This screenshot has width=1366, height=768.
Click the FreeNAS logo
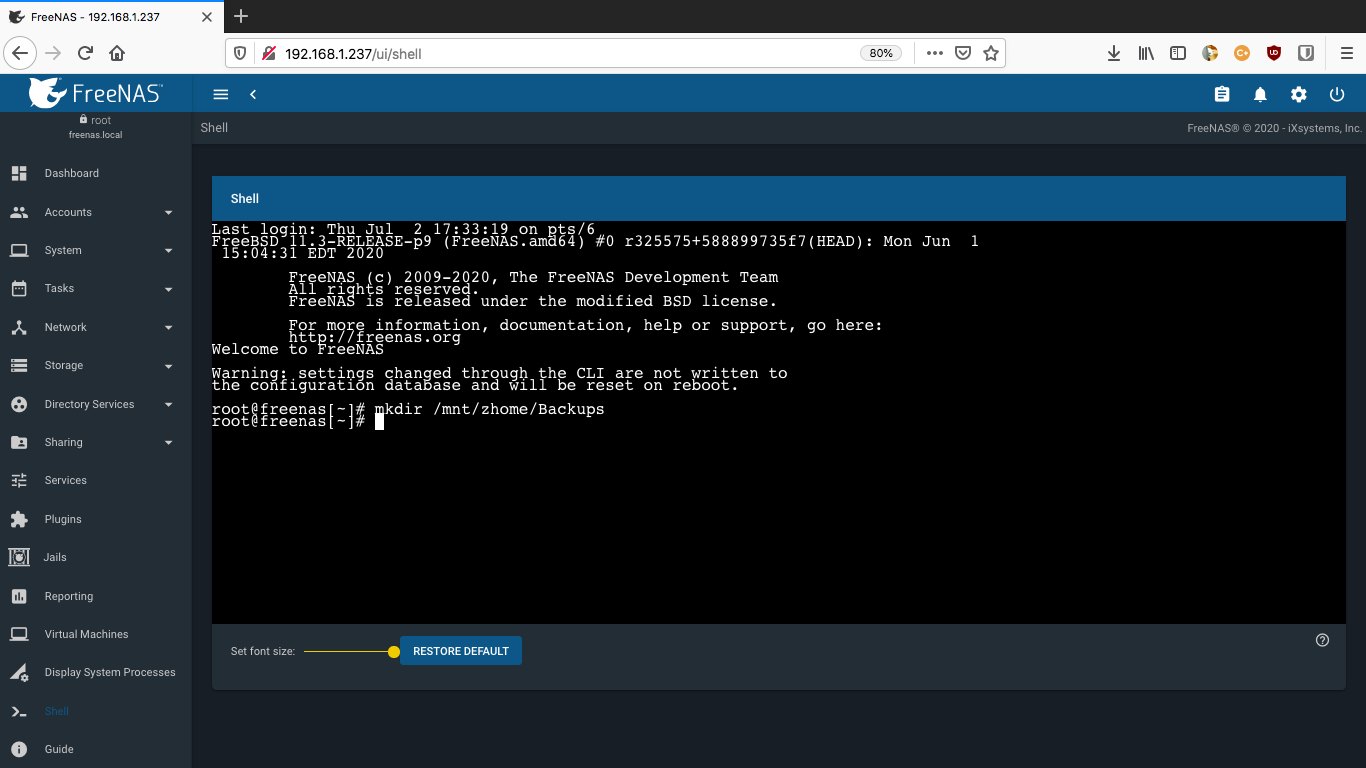[x=96, y=93]
